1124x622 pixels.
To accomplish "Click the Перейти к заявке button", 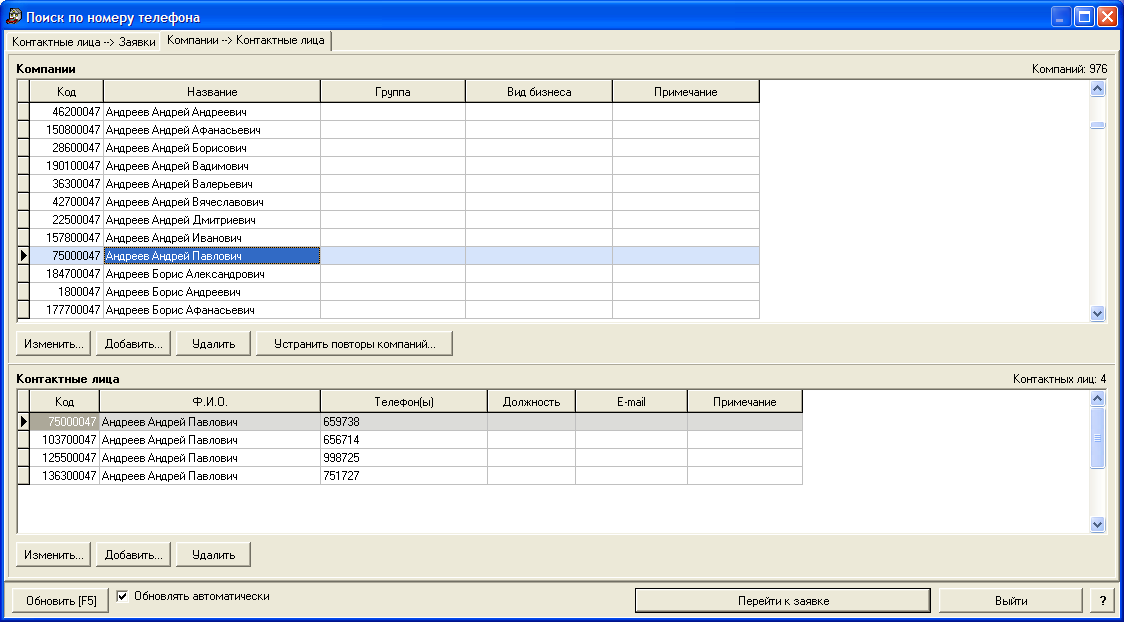I will pos(783,601).
